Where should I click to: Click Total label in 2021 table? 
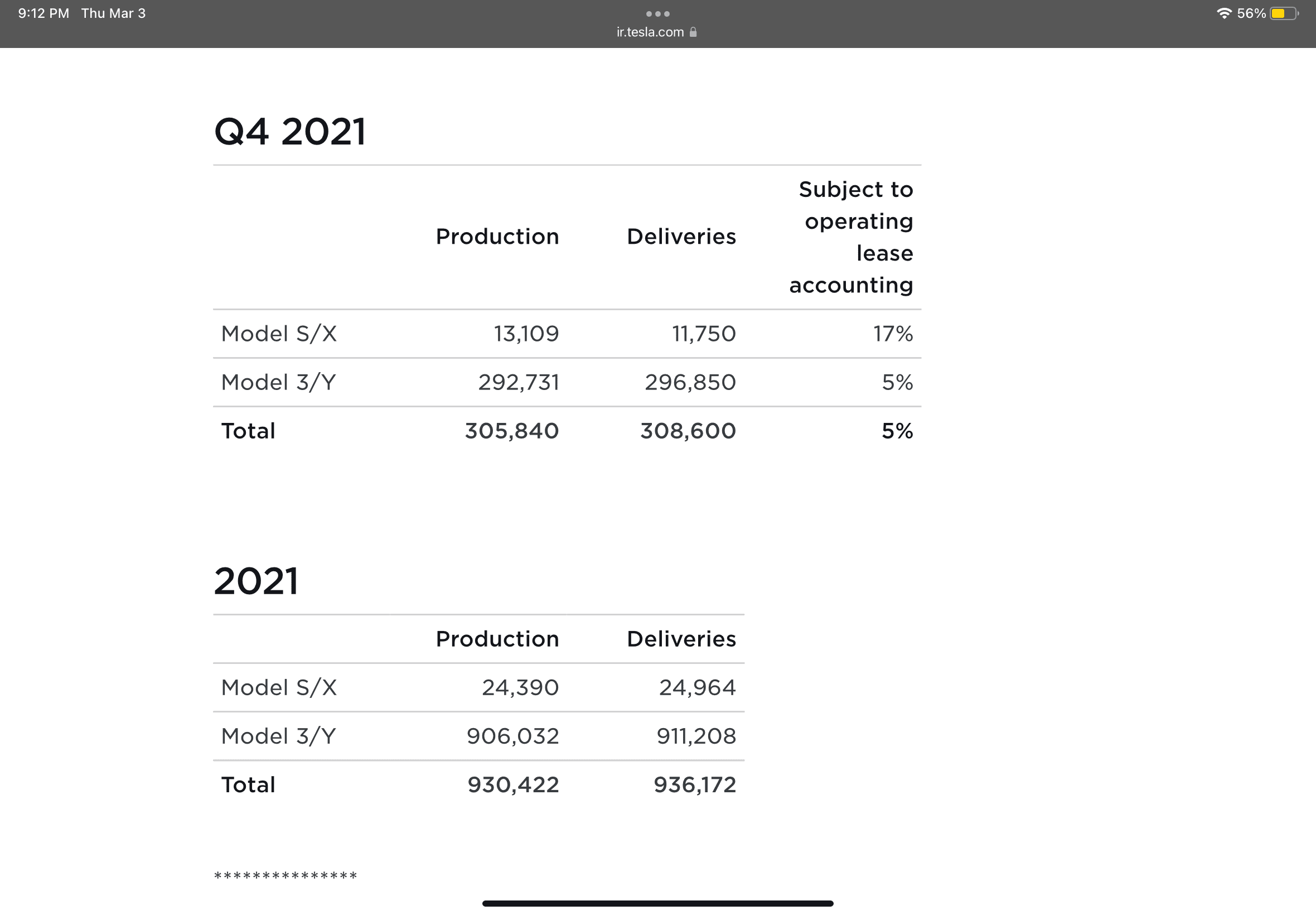pyautogui.click(x=248, y=784)
